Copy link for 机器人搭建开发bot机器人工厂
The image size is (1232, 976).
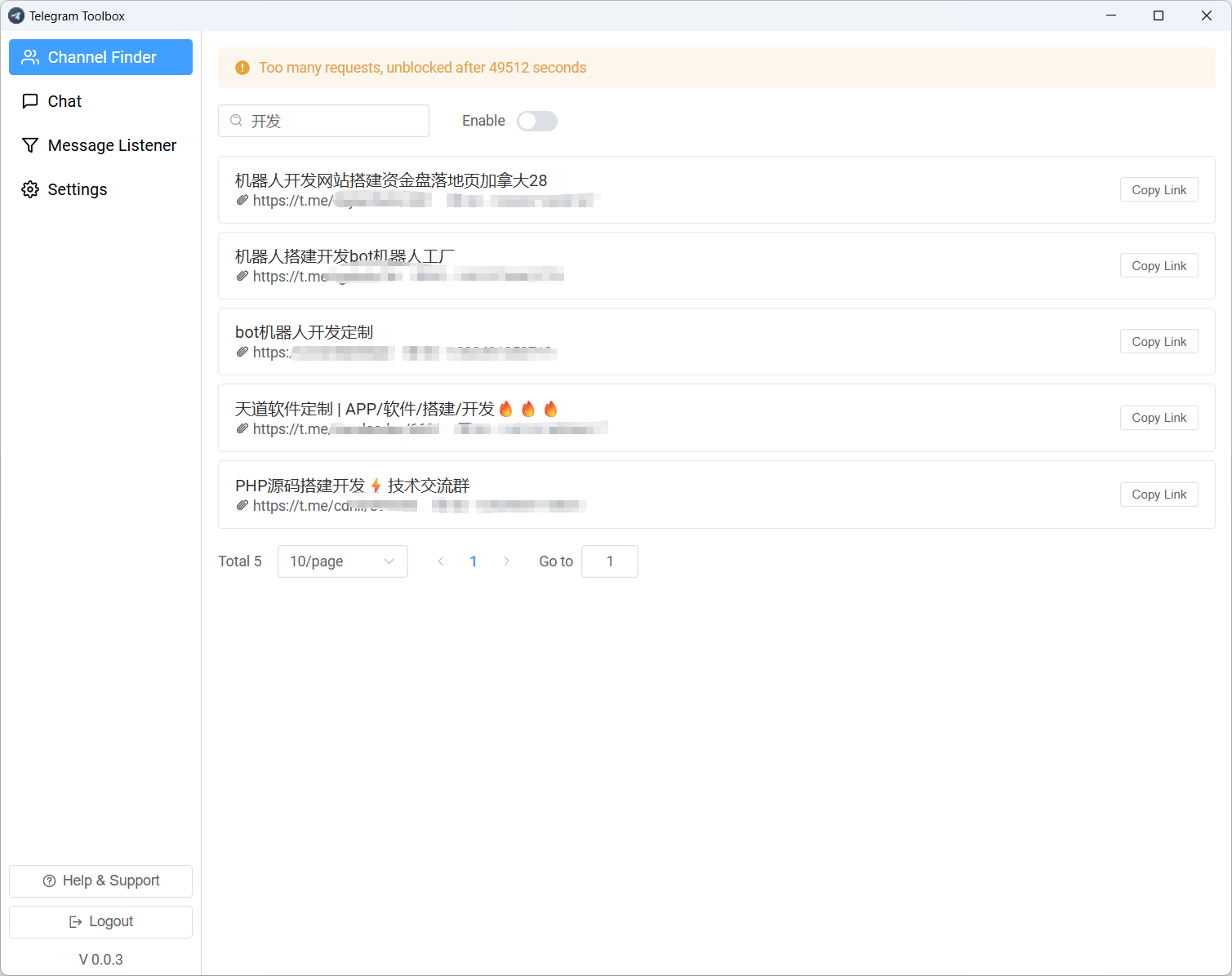click(x=1159, y=265)
